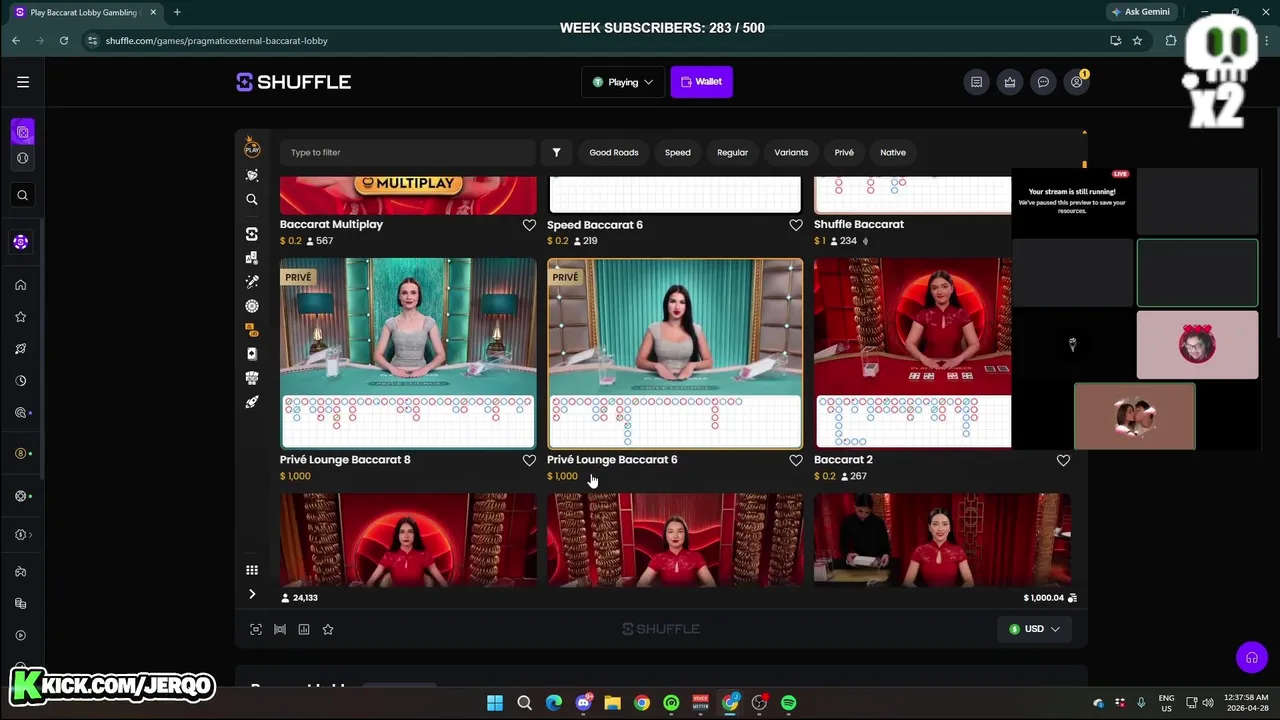The width and height of the screenshot is (1280, 720).
Task: Toggle favourite heart for Privé Lounge Baccarat 8
Action: click(529, 460)
